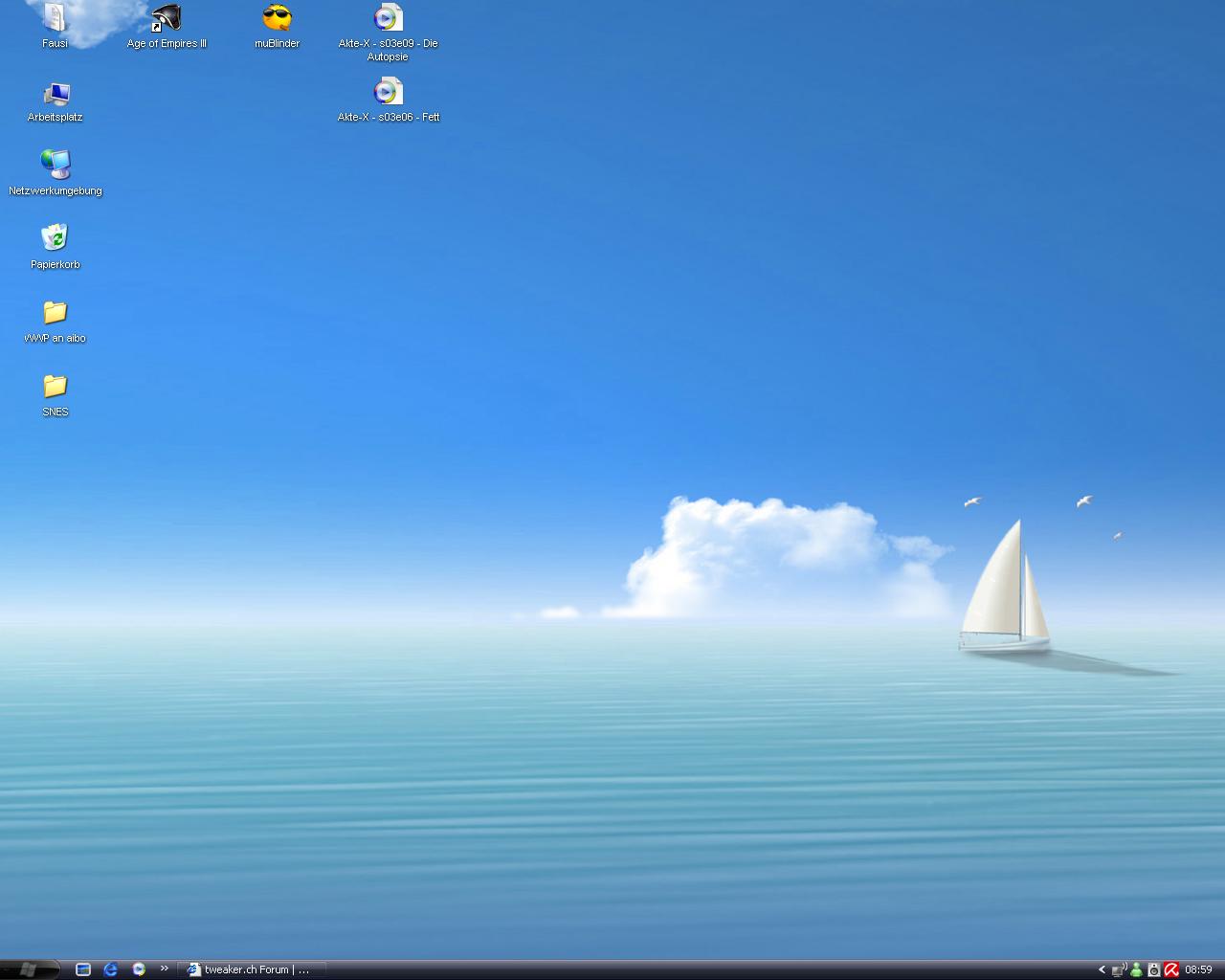Click the wireless network tray icon
The image size is (1225, 980).
click(1118, 969)
